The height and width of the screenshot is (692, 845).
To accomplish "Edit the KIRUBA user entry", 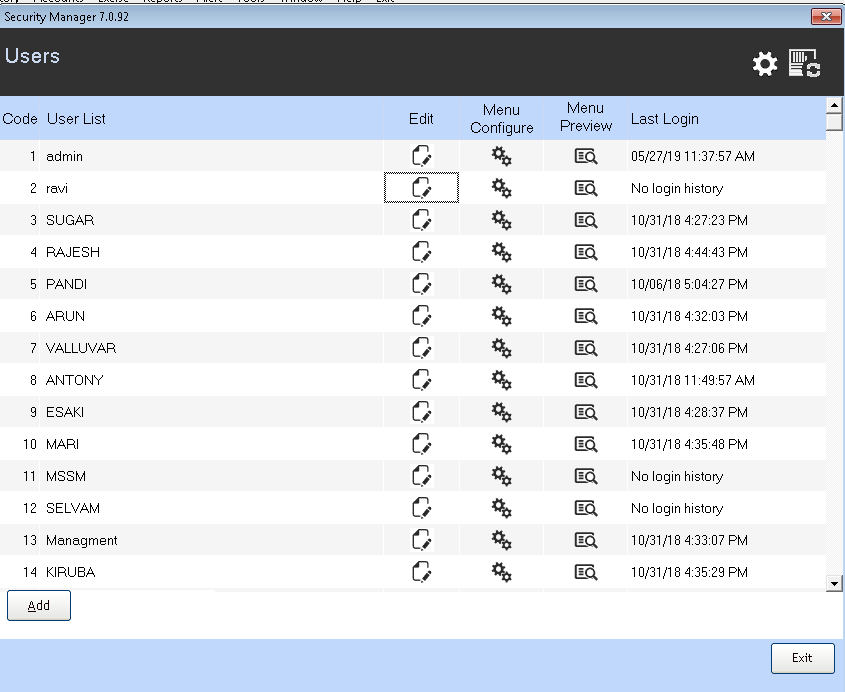I will click(421, 572).
